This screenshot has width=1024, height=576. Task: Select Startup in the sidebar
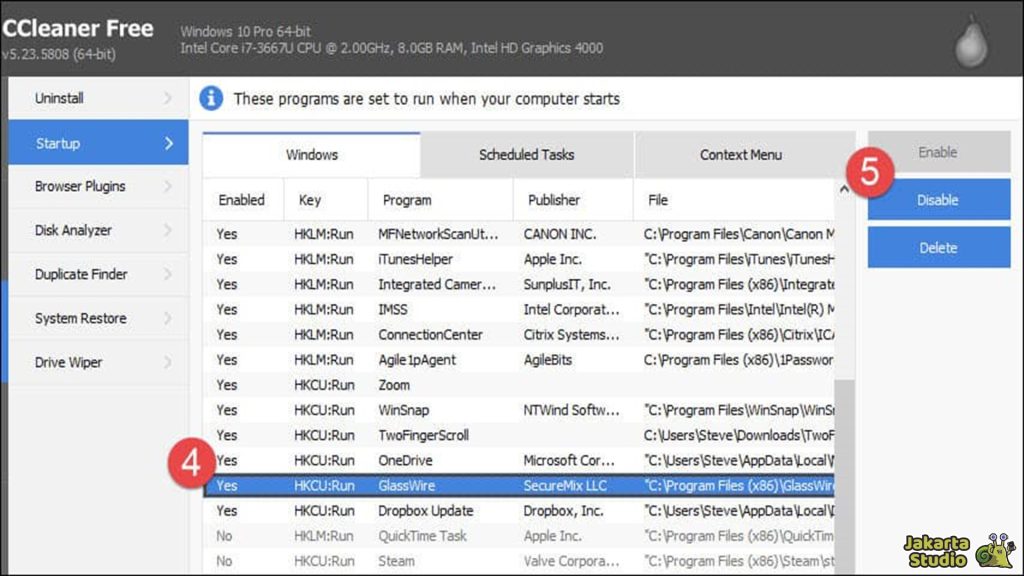click(99, 142)
